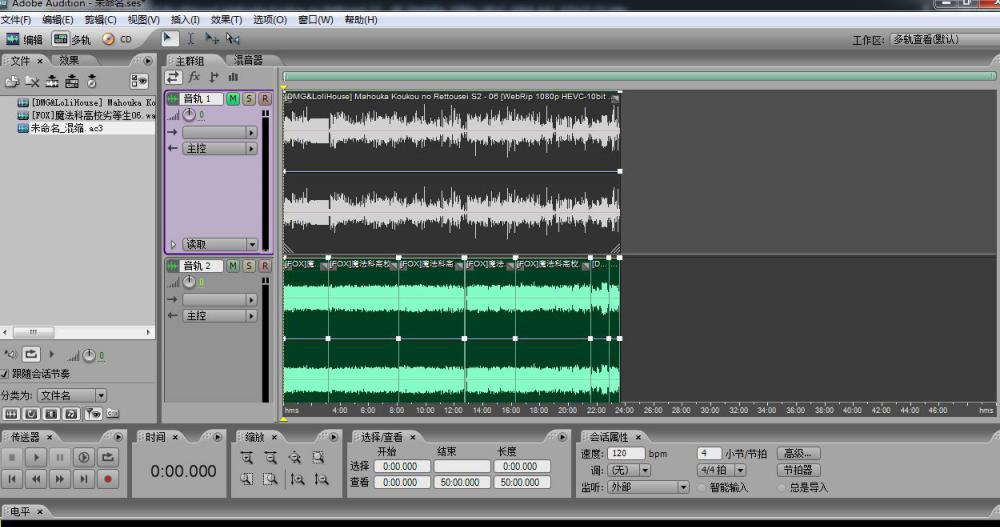This screenshot has width=1000, height=527.
Task: Click zoom in vertically icon
Action: pos(297,479)
